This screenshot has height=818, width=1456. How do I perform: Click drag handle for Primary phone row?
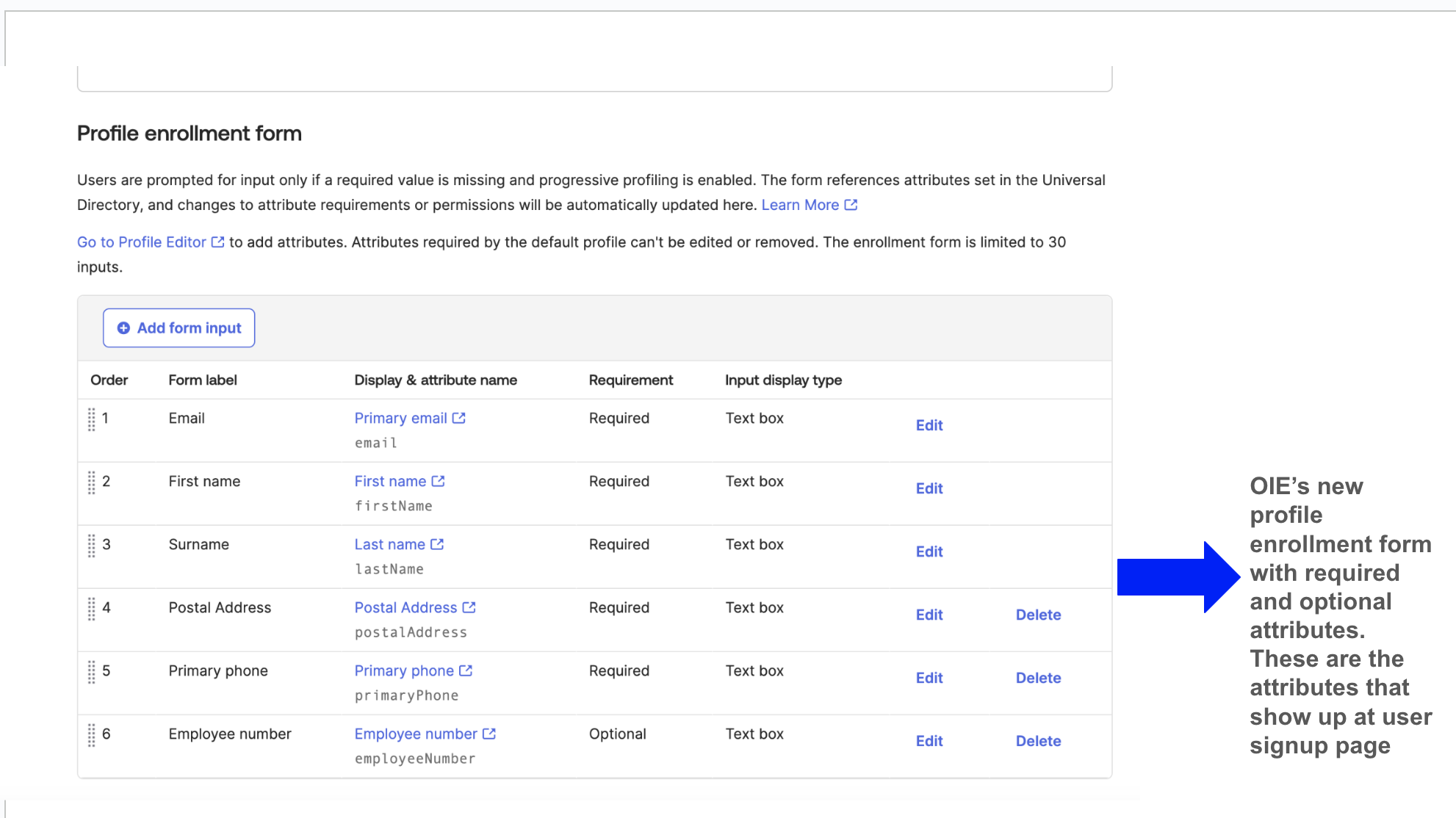(x=92, y=672)
